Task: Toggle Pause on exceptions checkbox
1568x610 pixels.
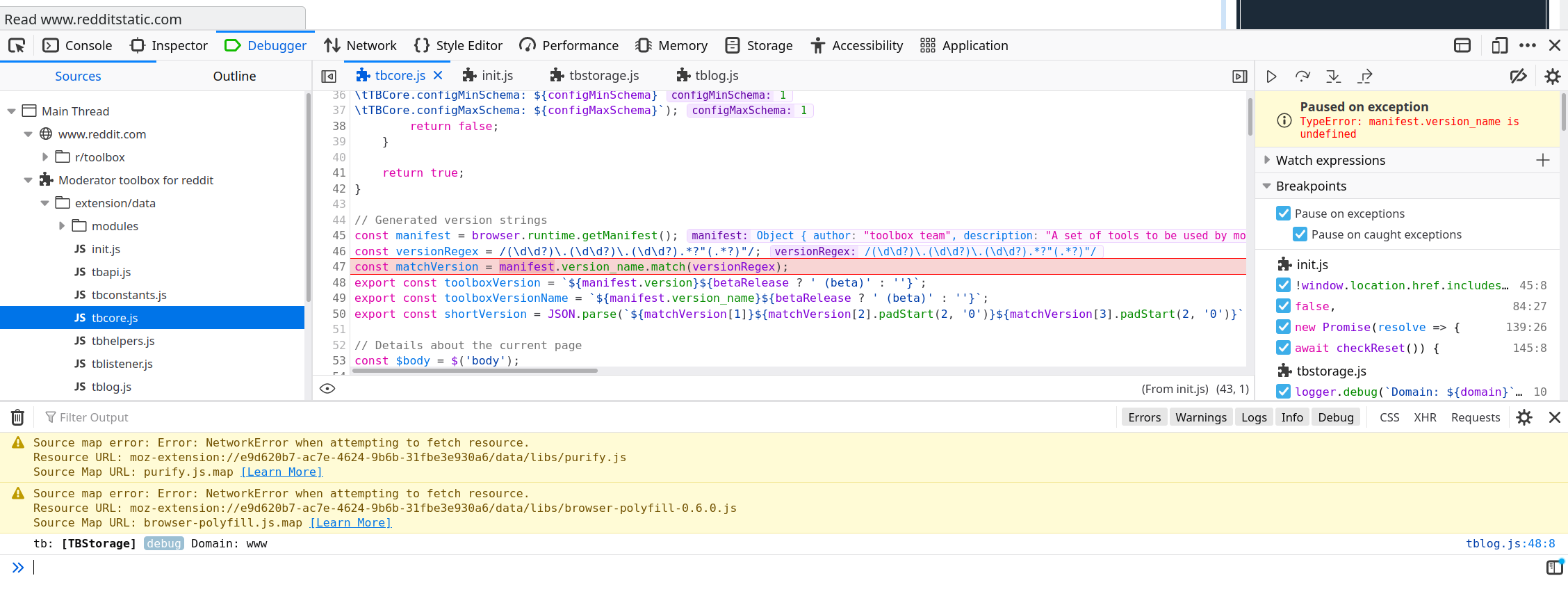Action: click(1283, 214)
